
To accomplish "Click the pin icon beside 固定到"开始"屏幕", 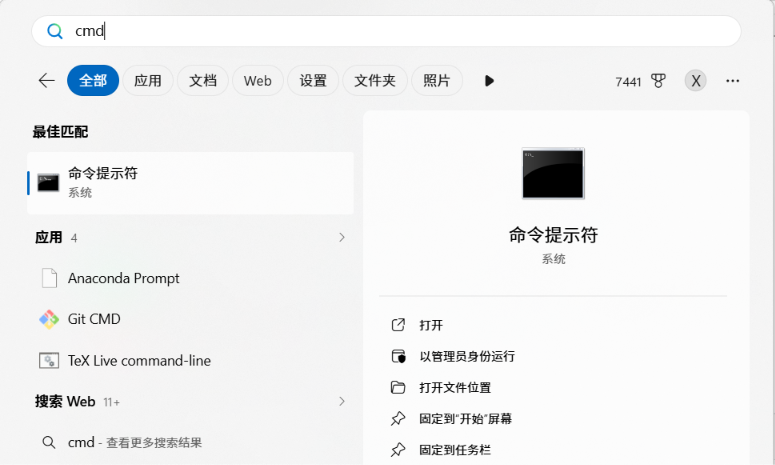I will 398,419.
